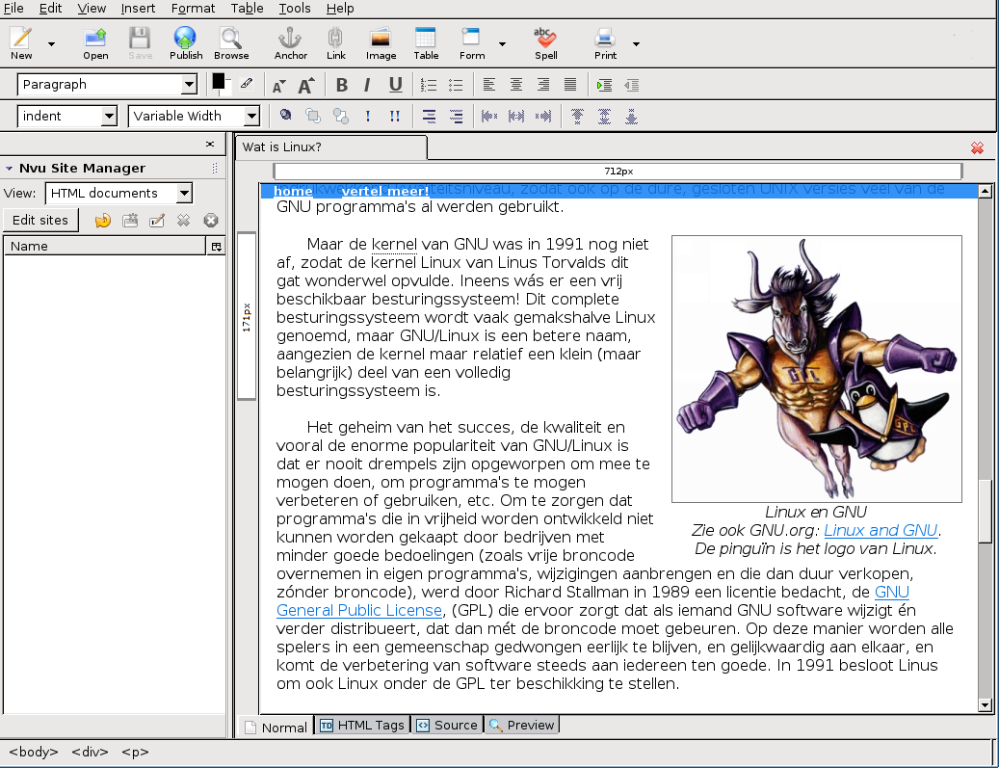Click the 'home' navigation link
This screenshot has width=999, height=768.
pyautogui.click(x=293, y=191)
